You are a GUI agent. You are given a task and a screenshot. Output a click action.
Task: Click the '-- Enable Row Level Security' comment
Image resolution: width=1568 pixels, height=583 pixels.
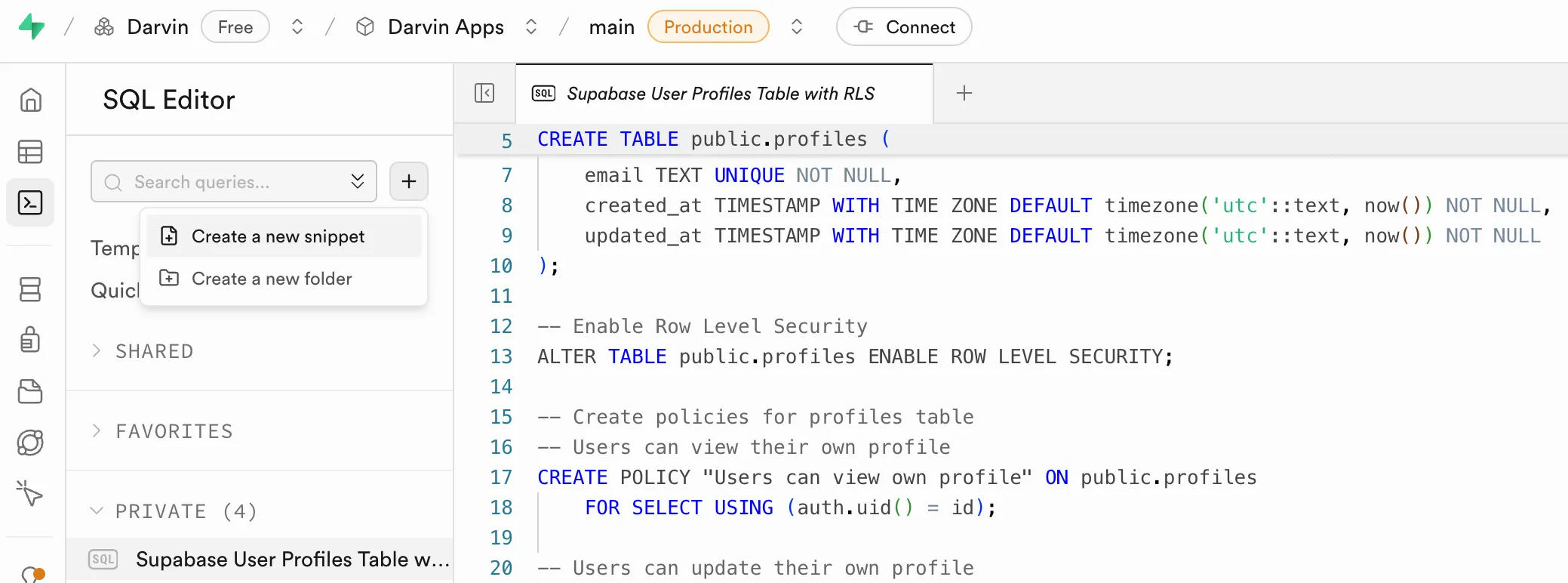(x=703, y=326)
